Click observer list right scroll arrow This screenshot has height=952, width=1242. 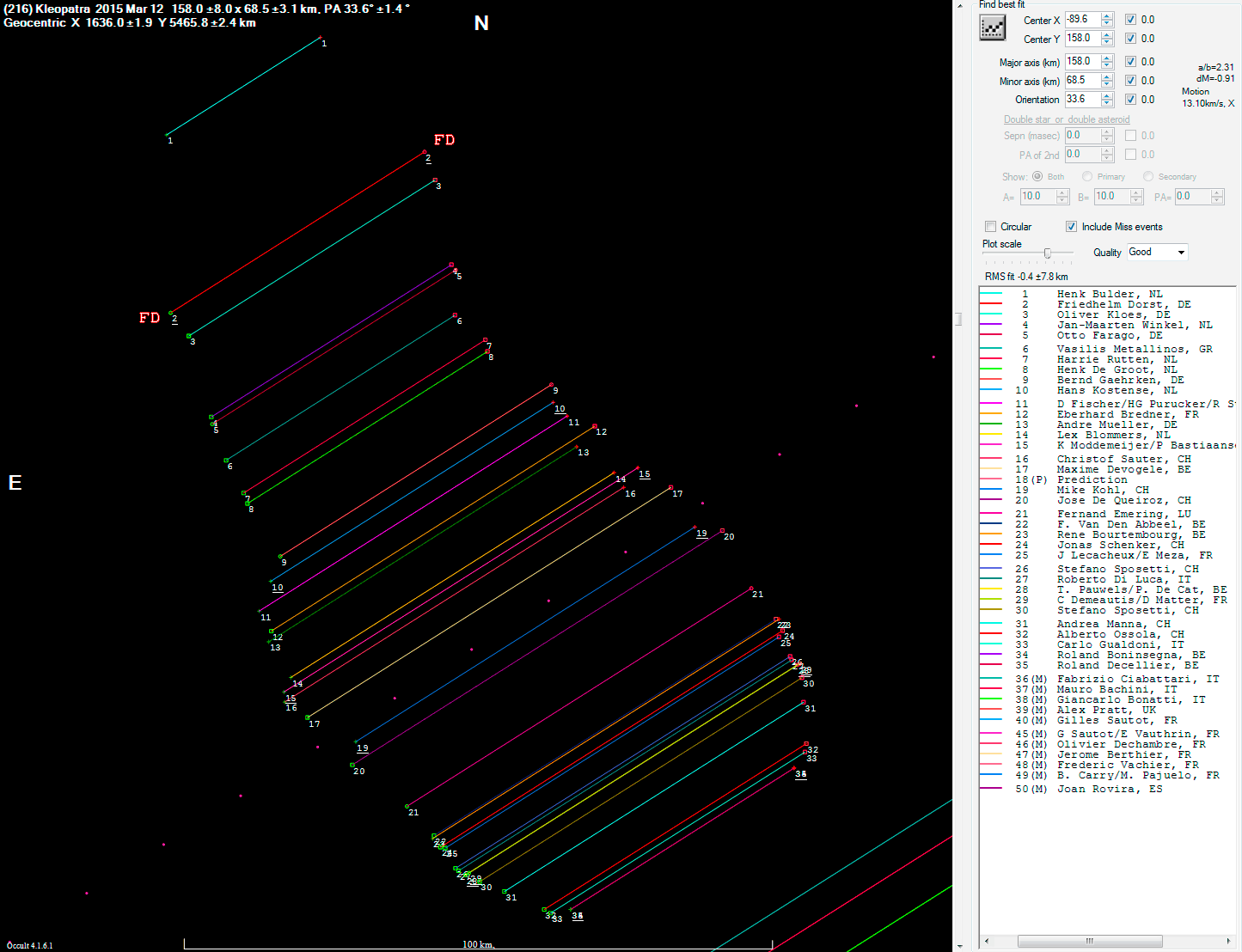coord(1230,941)
